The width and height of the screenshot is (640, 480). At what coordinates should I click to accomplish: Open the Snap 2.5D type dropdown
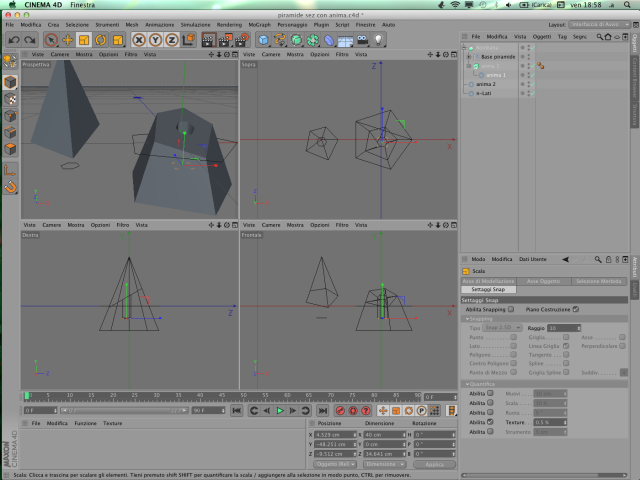502,328
